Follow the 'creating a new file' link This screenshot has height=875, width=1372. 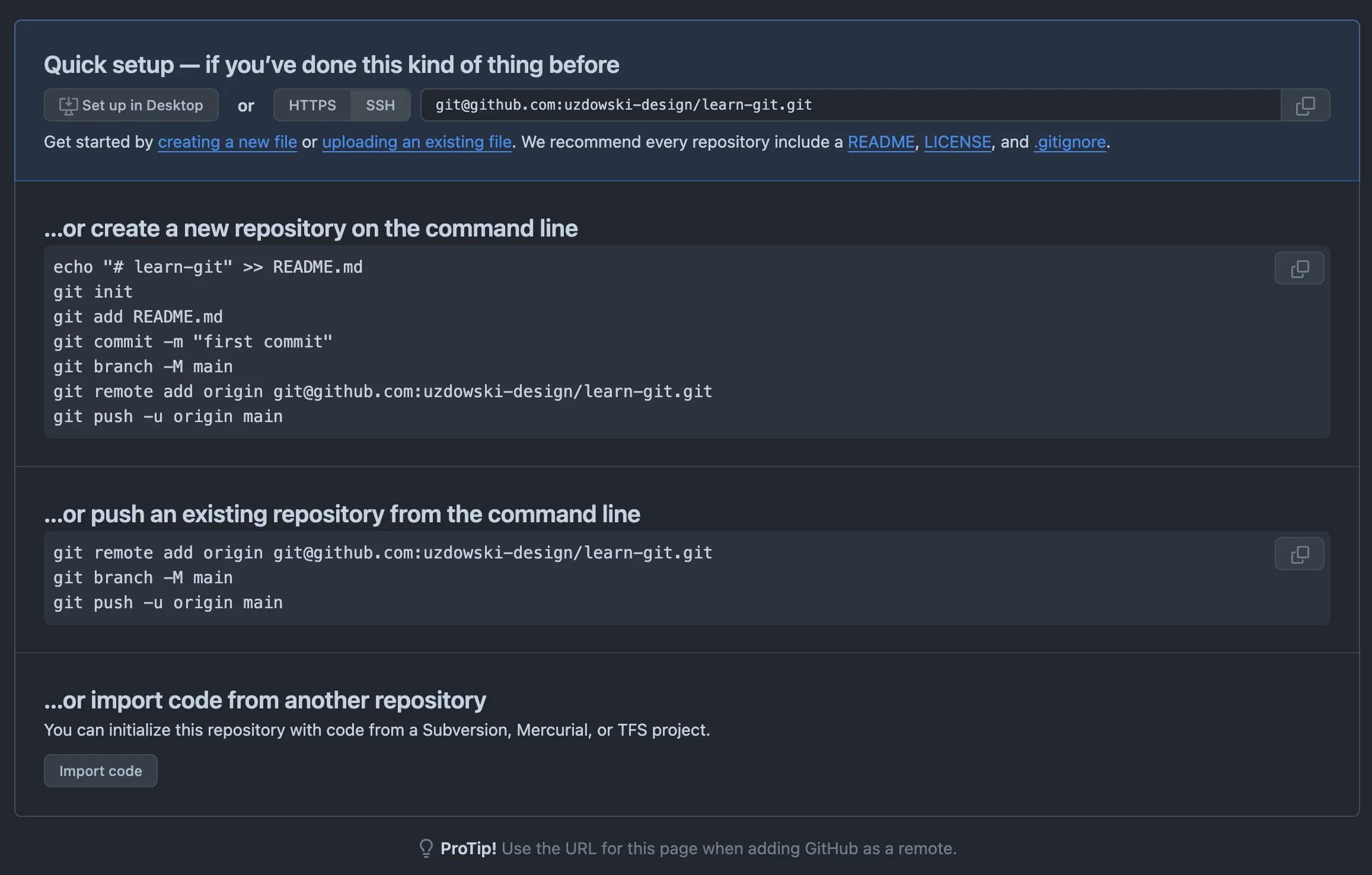coord(227,142)
